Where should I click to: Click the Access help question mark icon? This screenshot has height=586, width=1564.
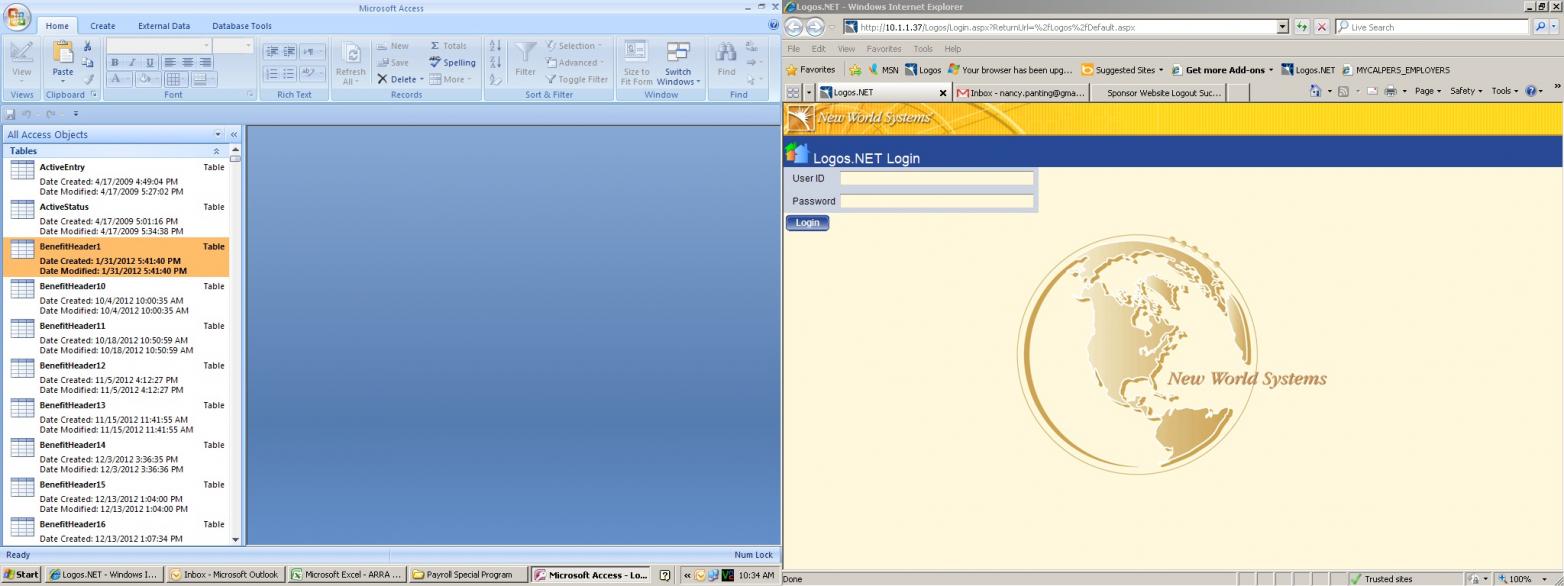pos(773,25)
